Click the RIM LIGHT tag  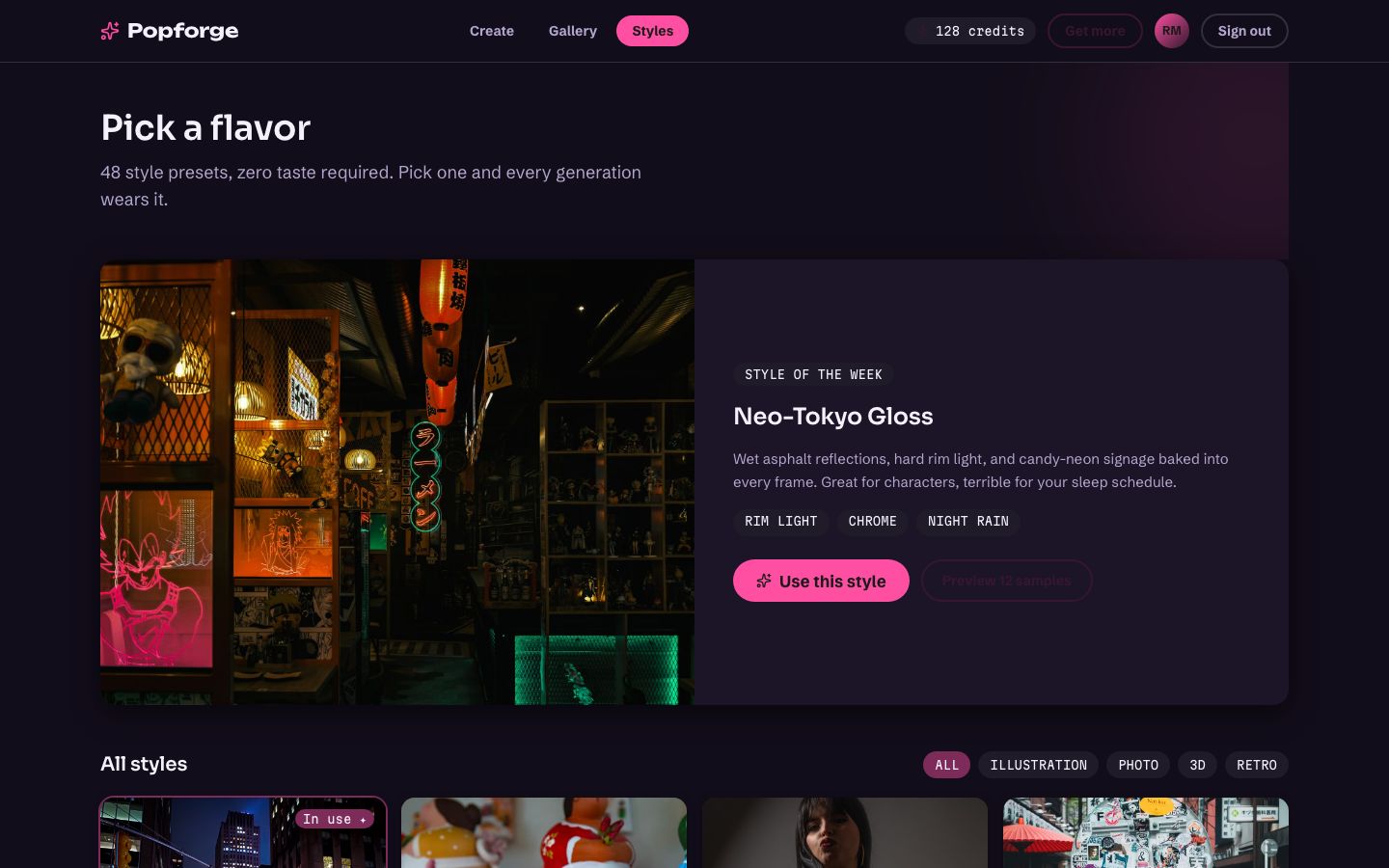coord(781,522)
